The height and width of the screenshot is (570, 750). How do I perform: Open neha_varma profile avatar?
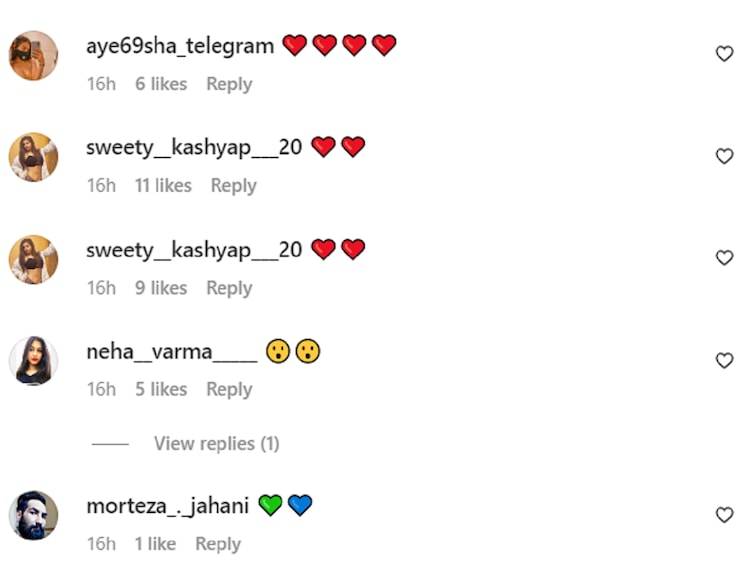coord(33,361)
